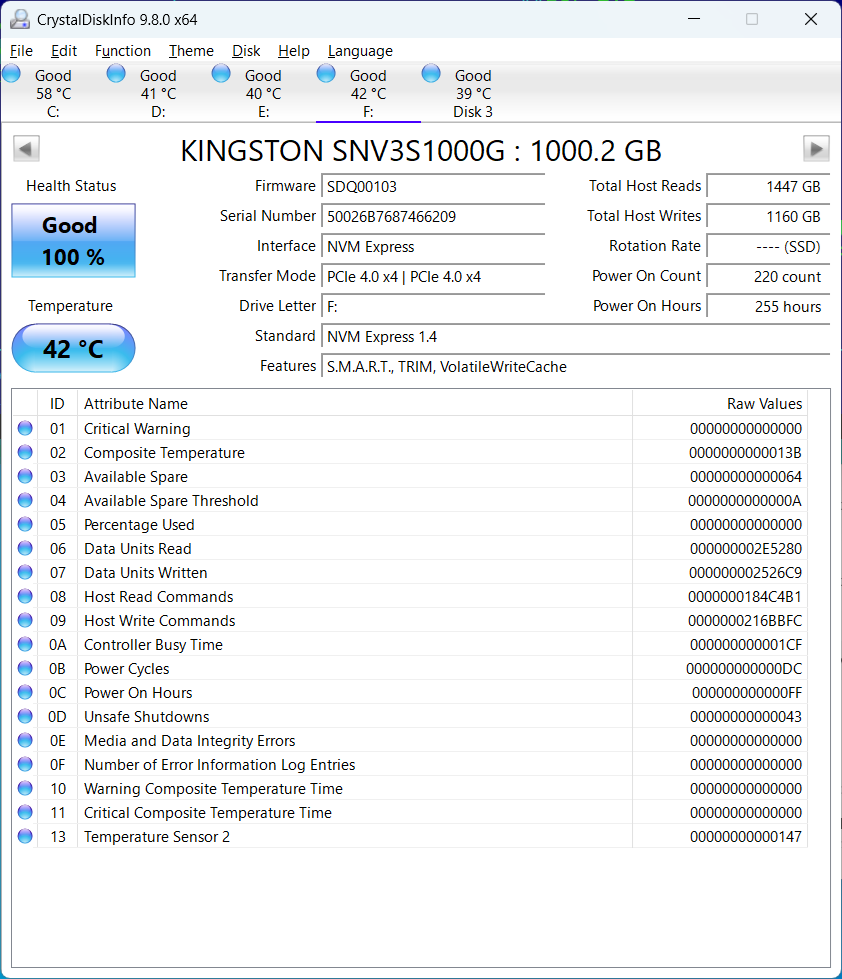
Task: Click the status orb for Power On Hours row
Action: point(25,692)
